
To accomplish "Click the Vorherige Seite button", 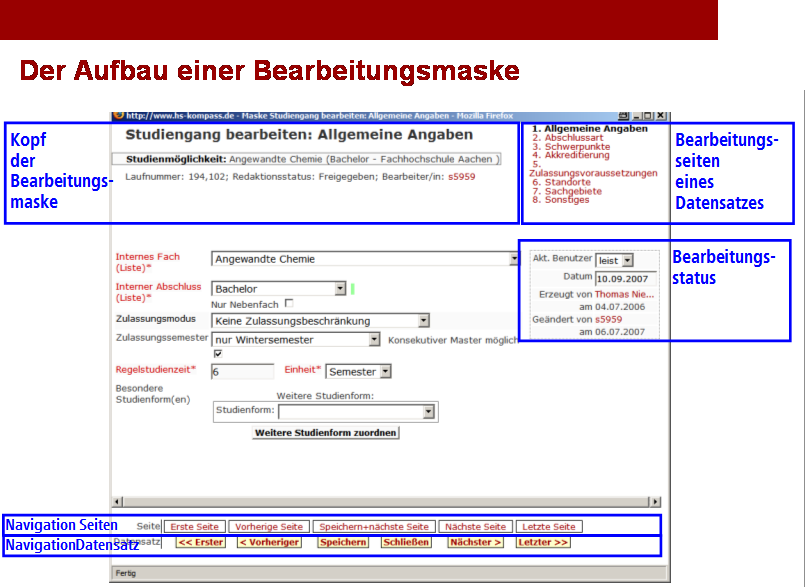I will pos(269,526).
